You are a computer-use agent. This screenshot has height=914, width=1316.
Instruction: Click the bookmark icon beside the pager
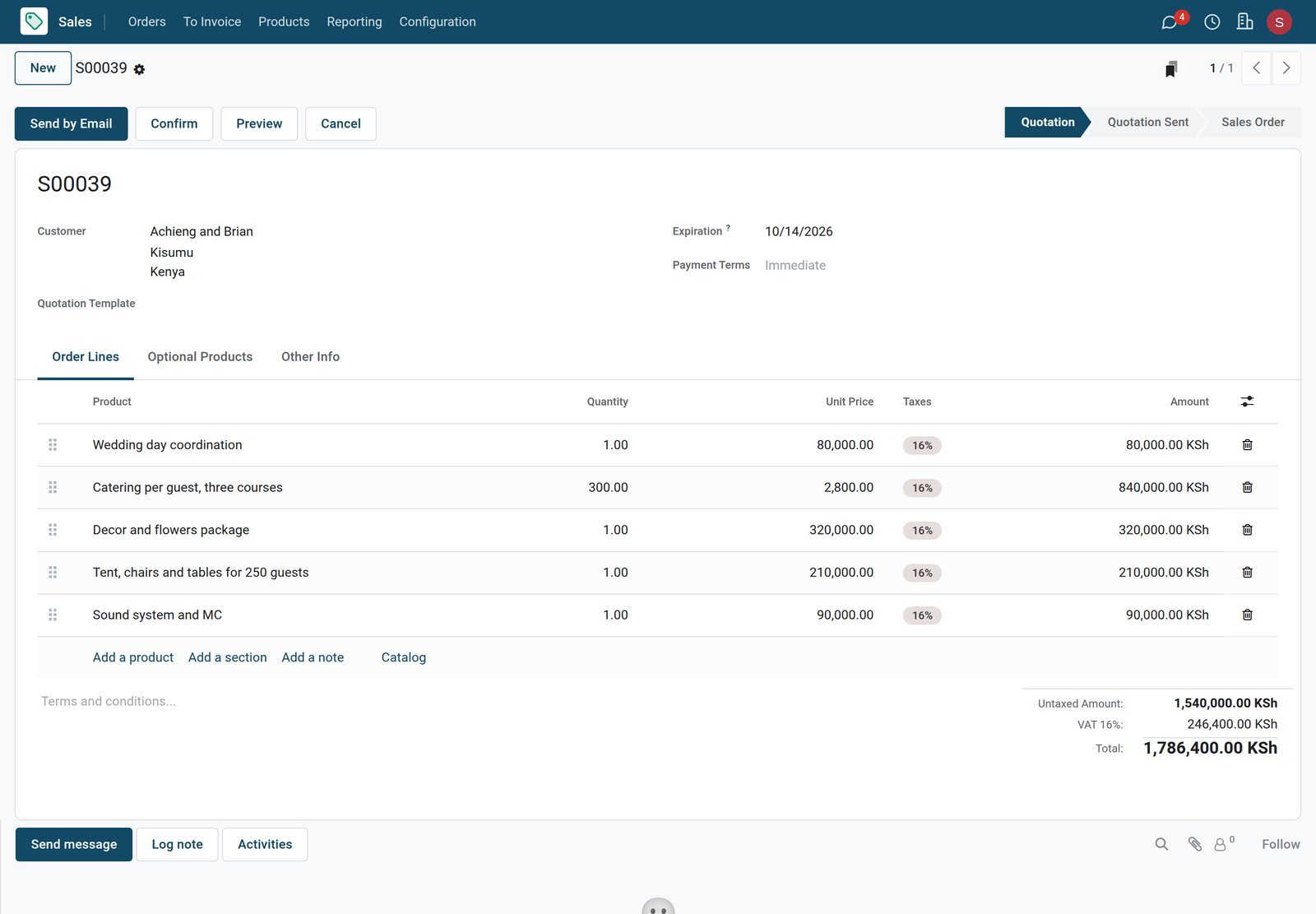pyautogui.click(x=1171, y=68)
